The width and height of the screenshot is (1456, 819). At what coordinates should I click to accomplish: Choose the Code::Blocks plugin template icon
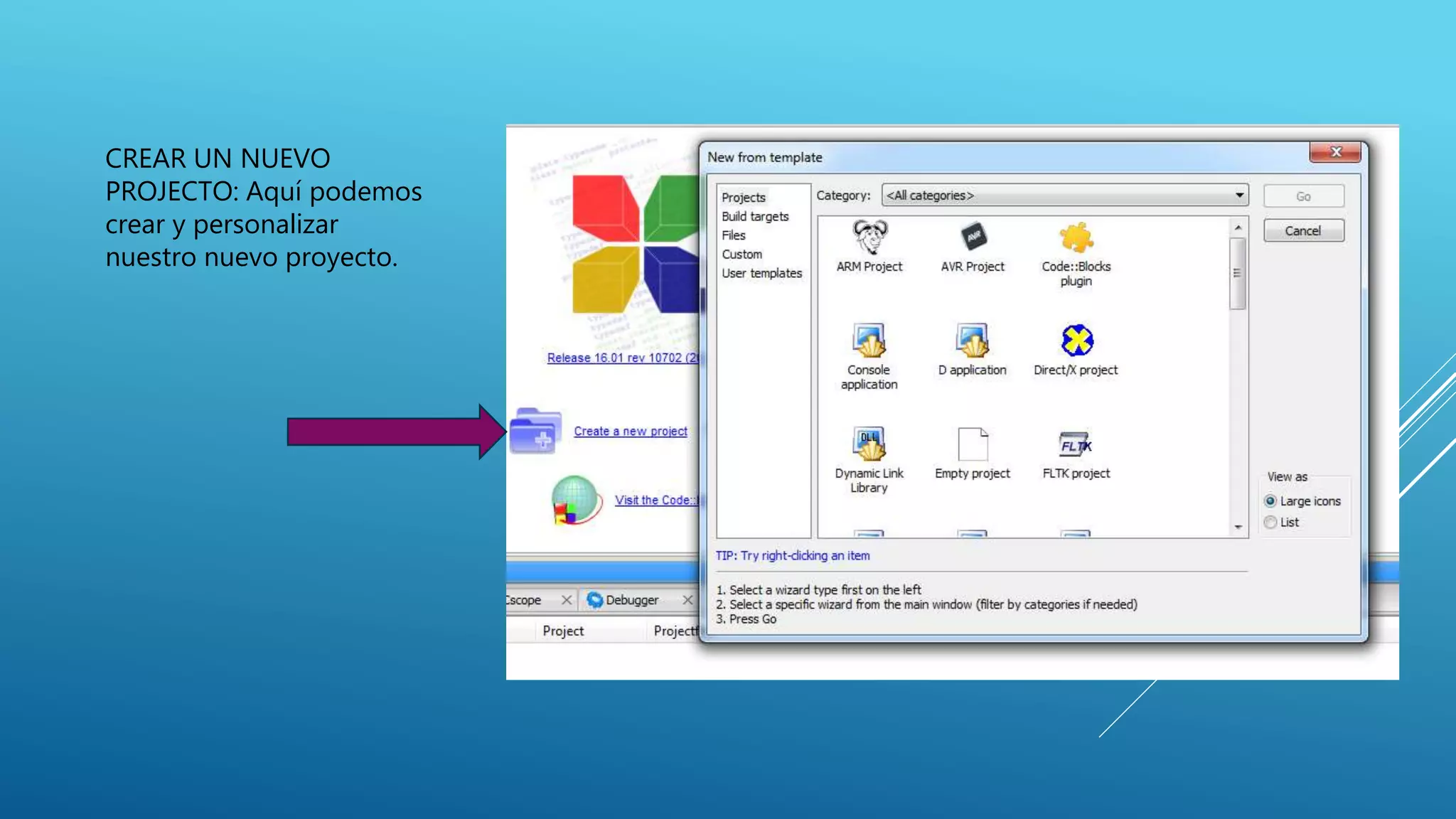point(1076,238)
